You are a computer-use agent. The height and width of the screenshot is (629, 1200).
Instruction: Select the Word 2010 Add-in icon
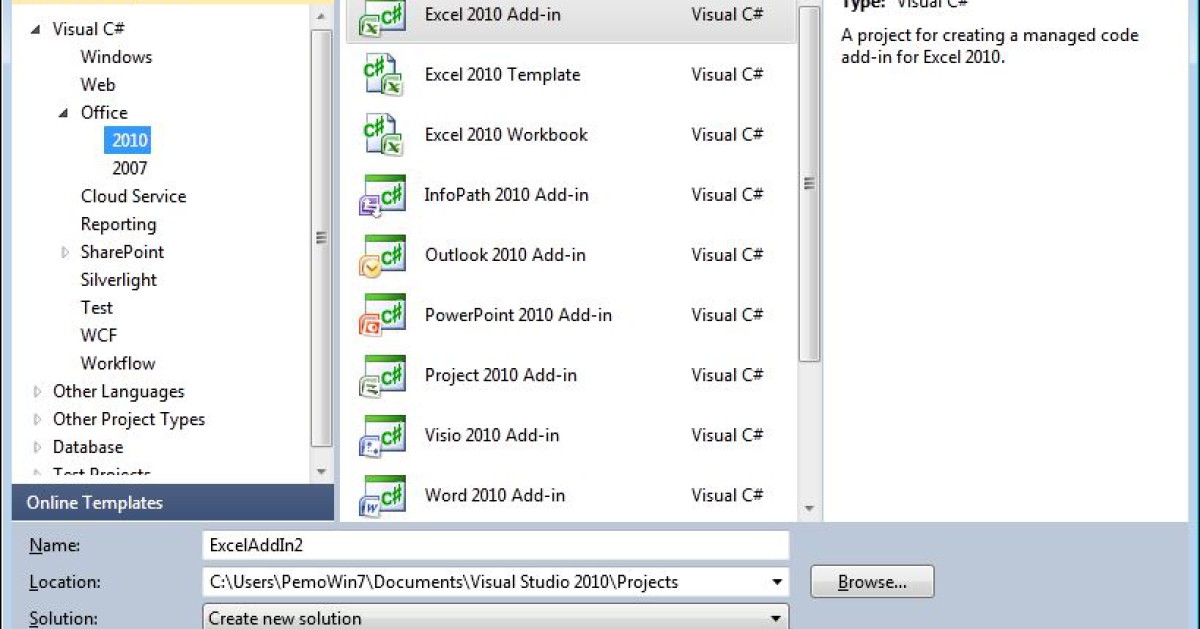tap(381, 495)
